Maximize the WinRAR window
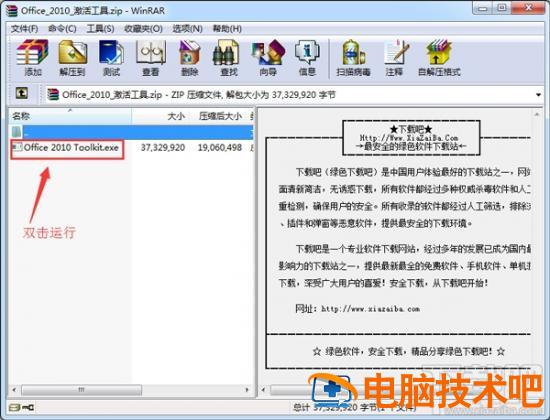 [x=502, y=8]
